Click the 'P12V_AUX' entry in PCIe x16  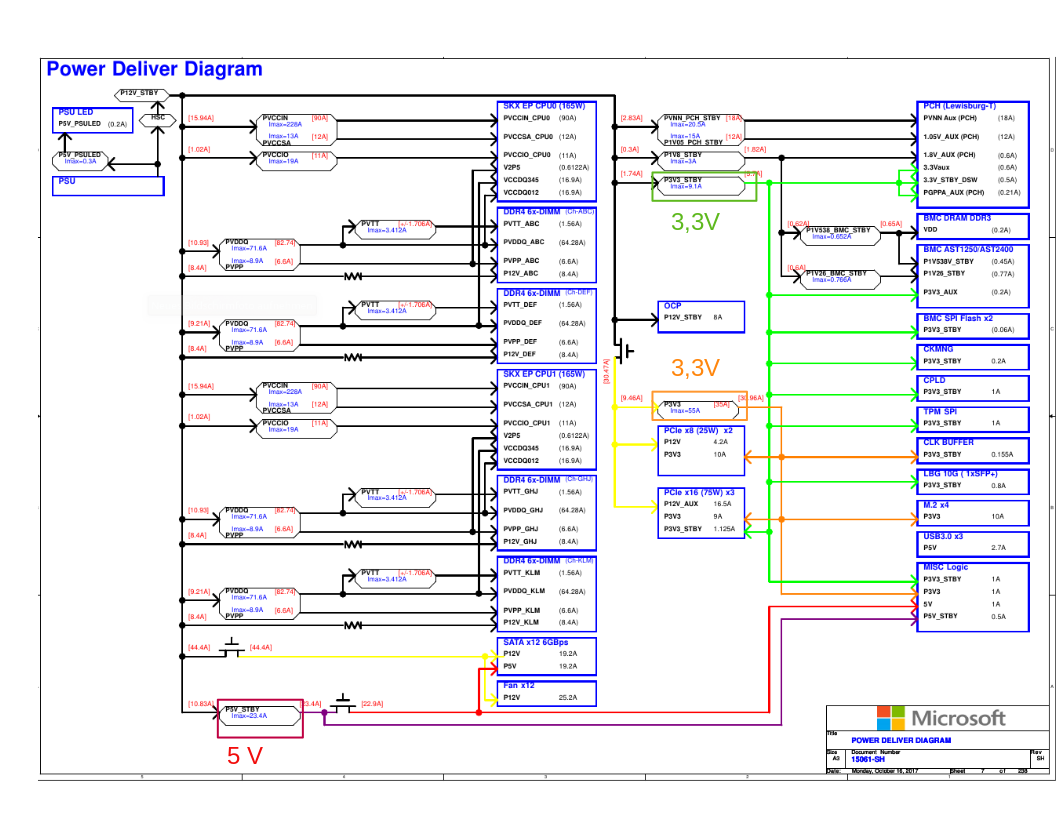click(681, 504)
